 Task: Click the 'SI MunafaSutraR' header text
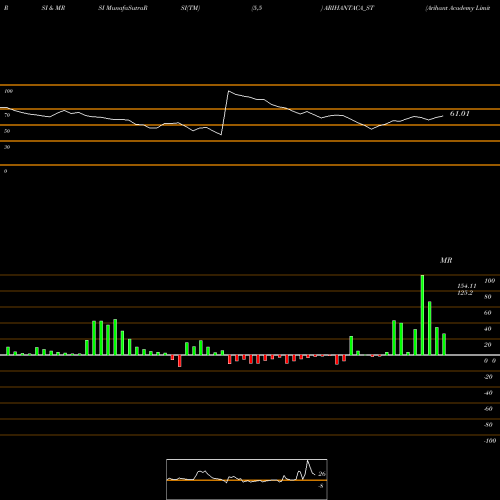pyautogui.click(x=123, y=8)
